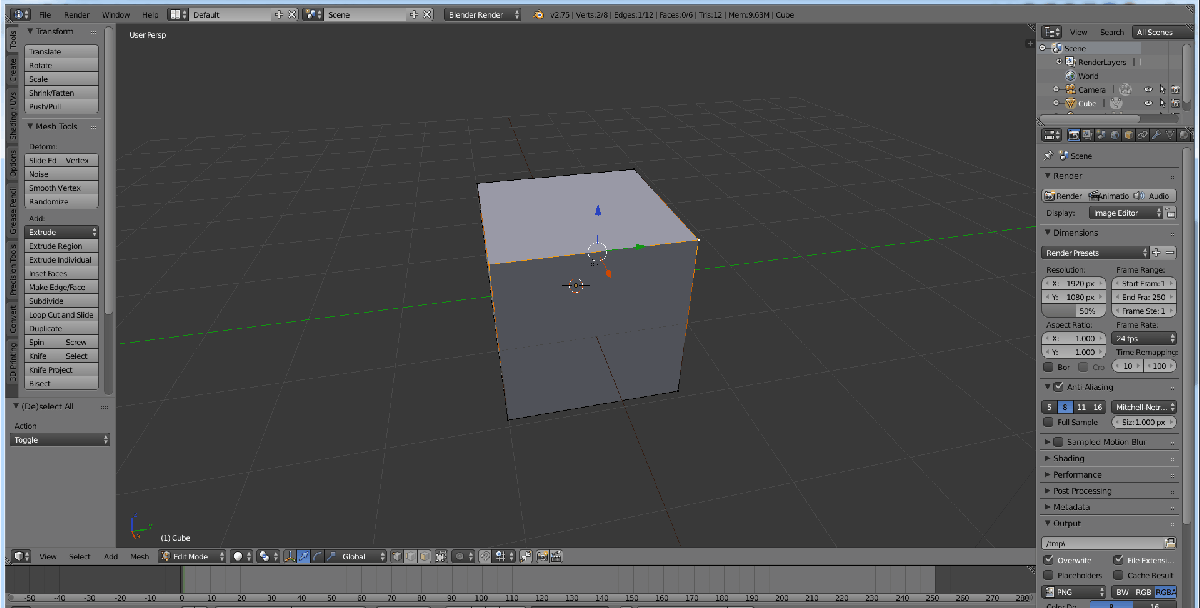
Task: Open the Mesh menu in 3D view header
Action: click(140, 556)
